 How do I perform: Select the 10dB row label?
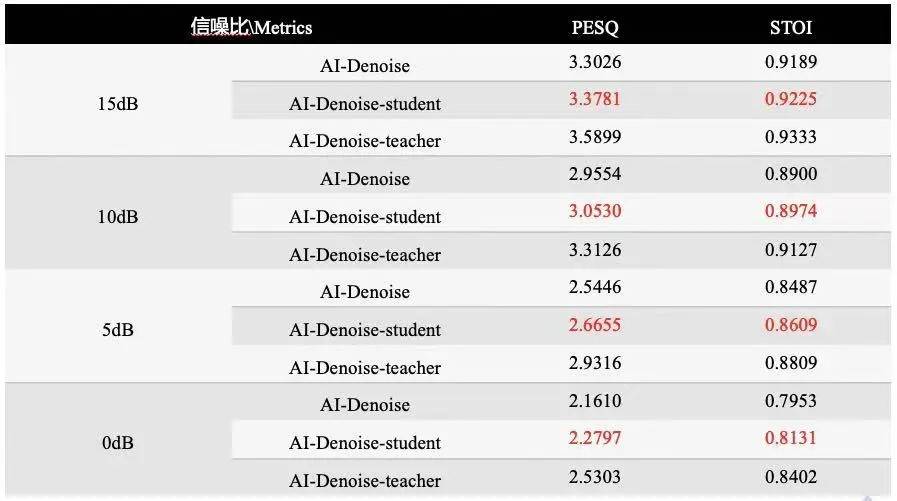point(119,217)
